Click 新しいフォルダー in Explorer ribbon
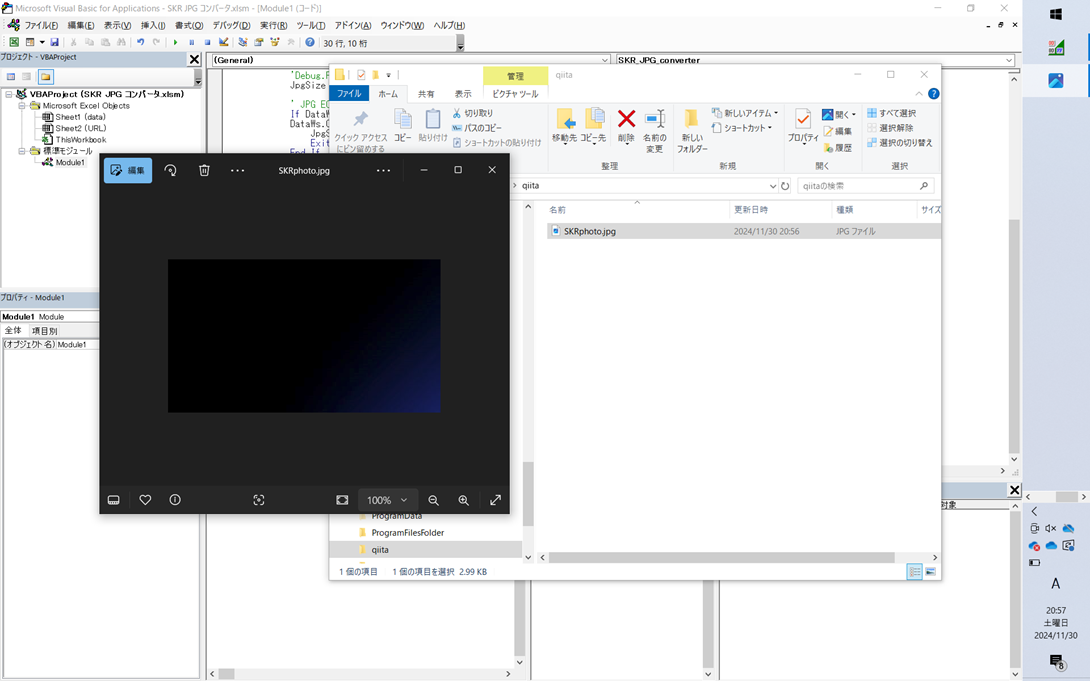 [692, 131]
